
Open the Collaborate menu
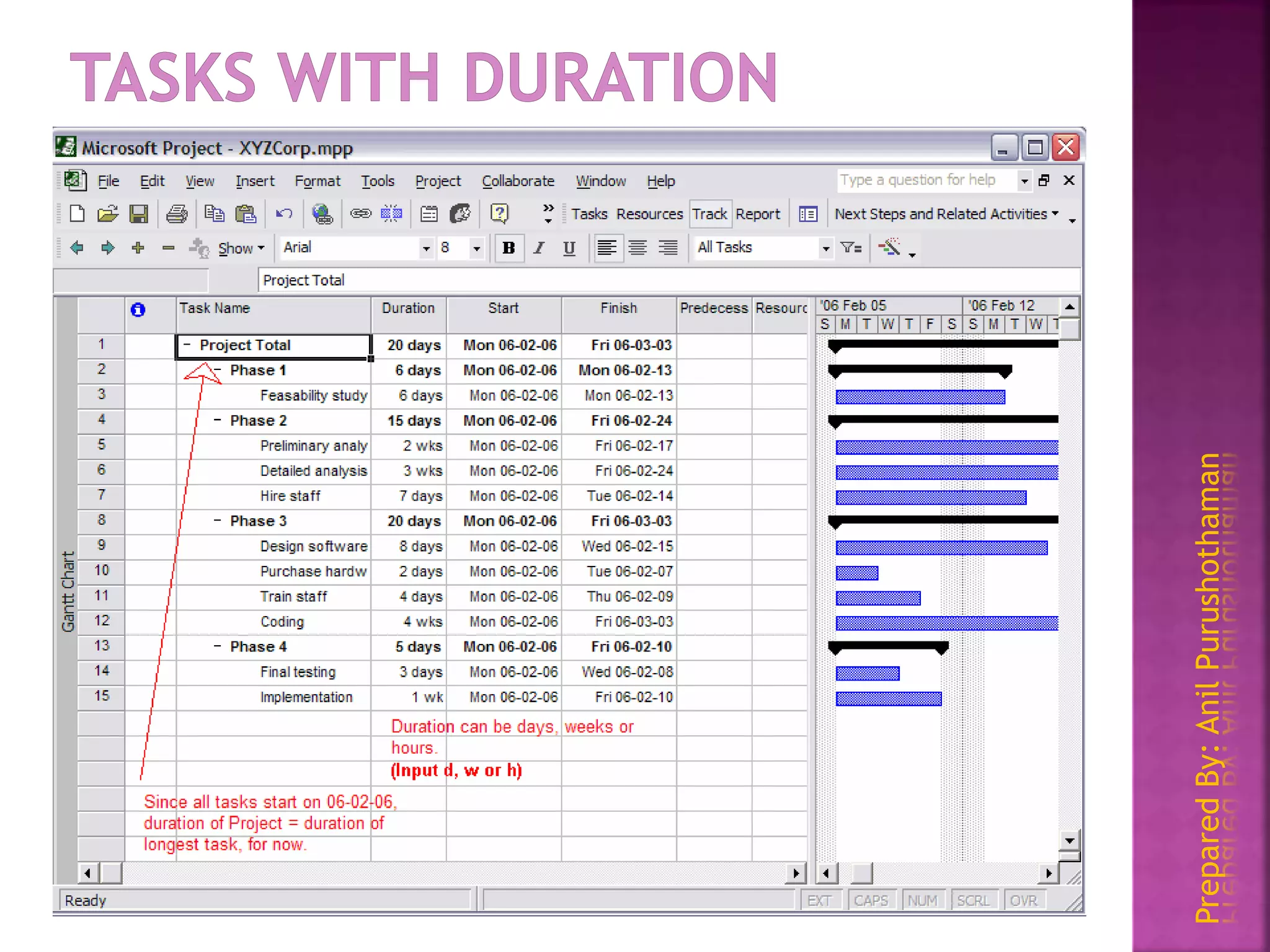pos(518,181)
